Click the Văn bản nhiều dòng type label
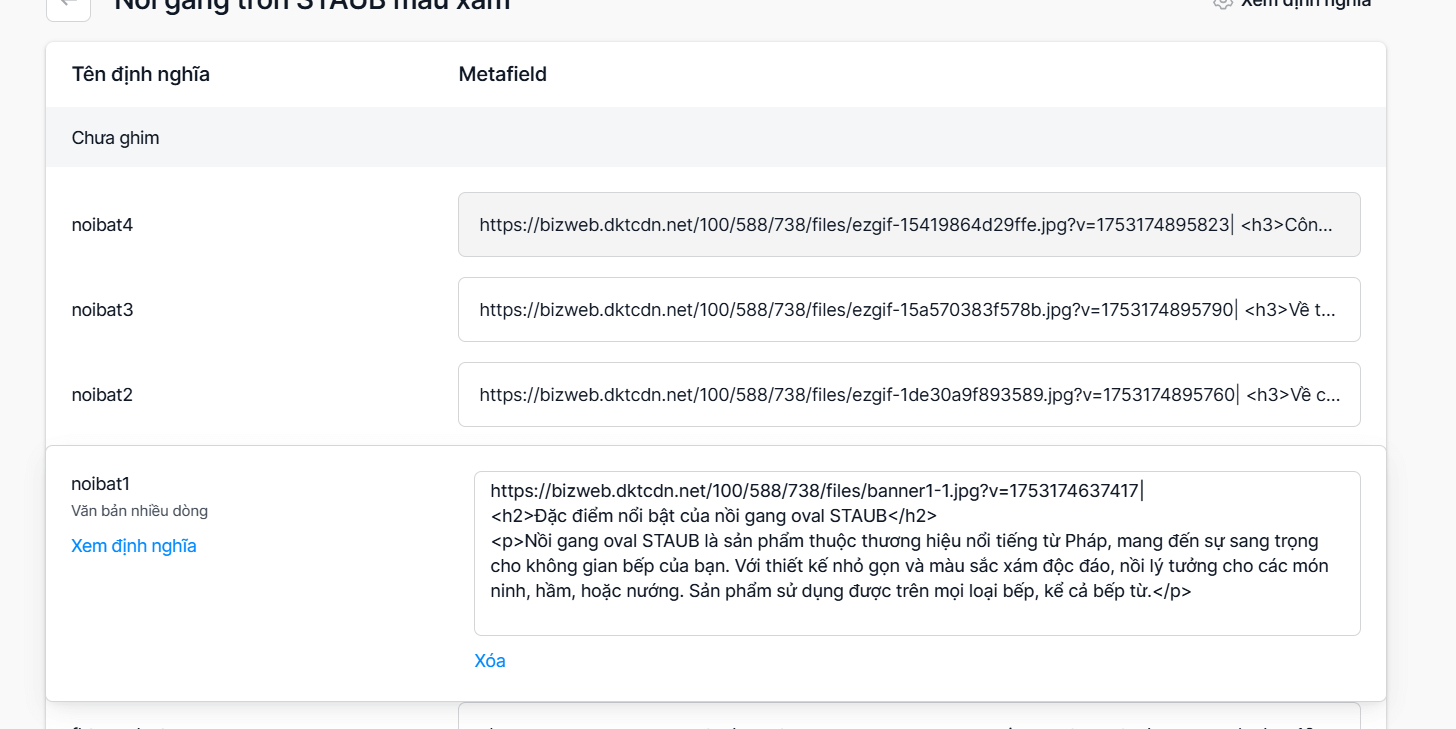 139,511
